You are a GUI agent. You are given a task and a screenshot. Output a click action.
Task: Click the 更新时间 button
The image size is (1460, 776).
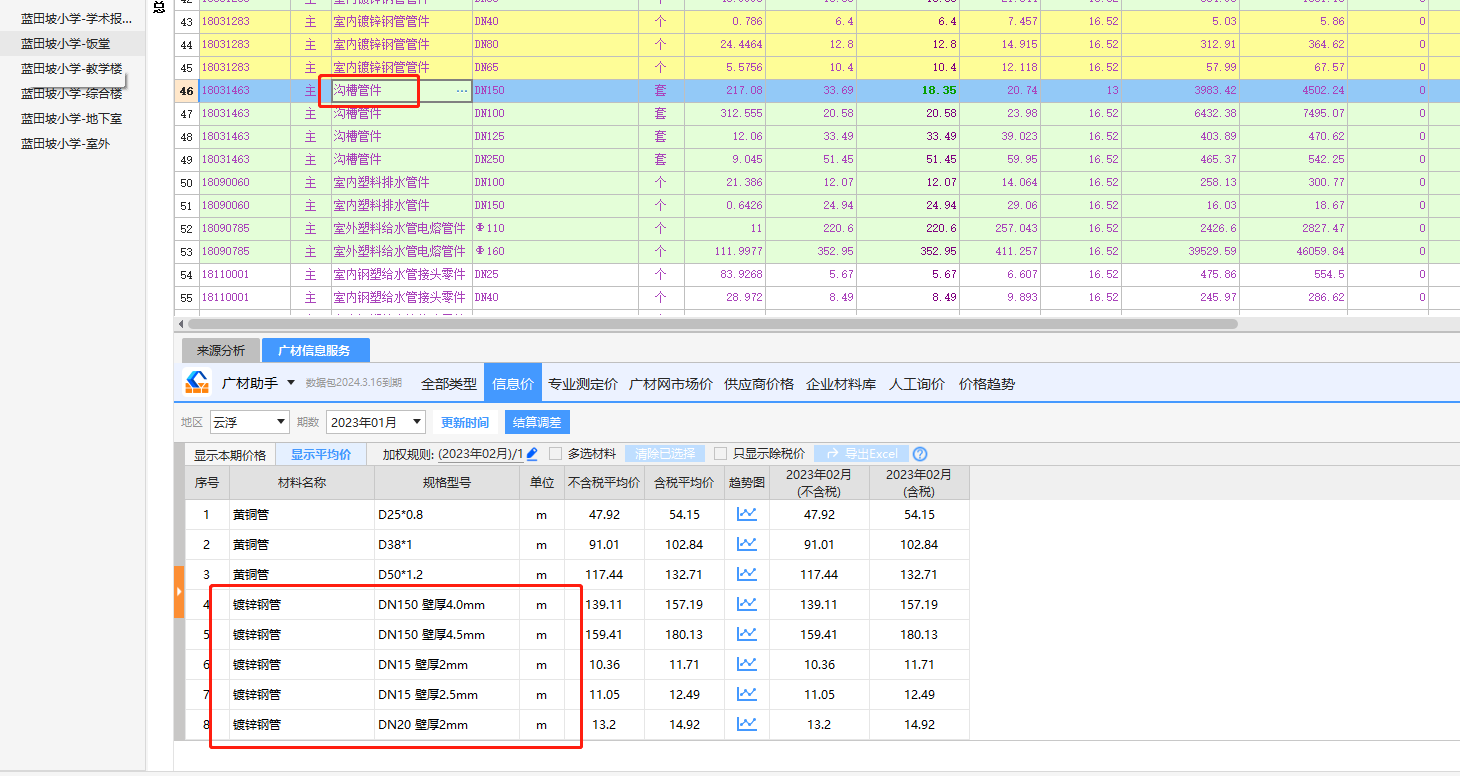465,422
